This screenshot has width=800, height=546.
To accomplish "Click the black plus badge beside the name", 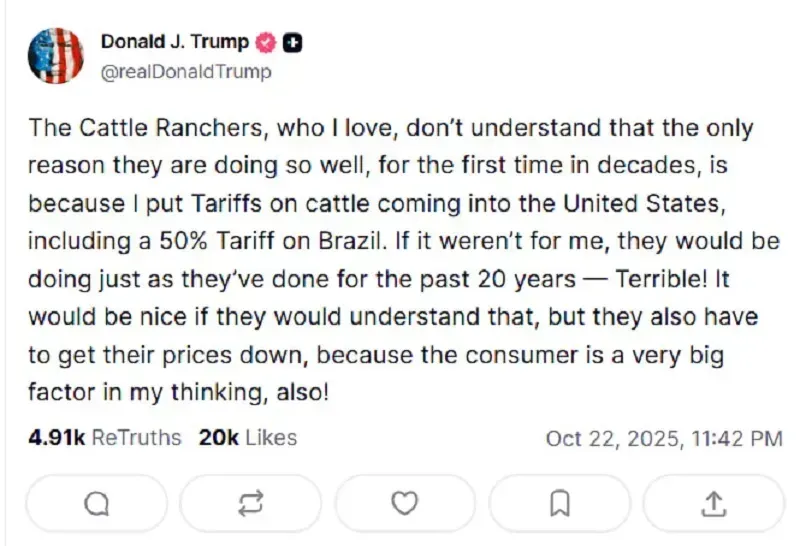I will (x=293, y=42).
